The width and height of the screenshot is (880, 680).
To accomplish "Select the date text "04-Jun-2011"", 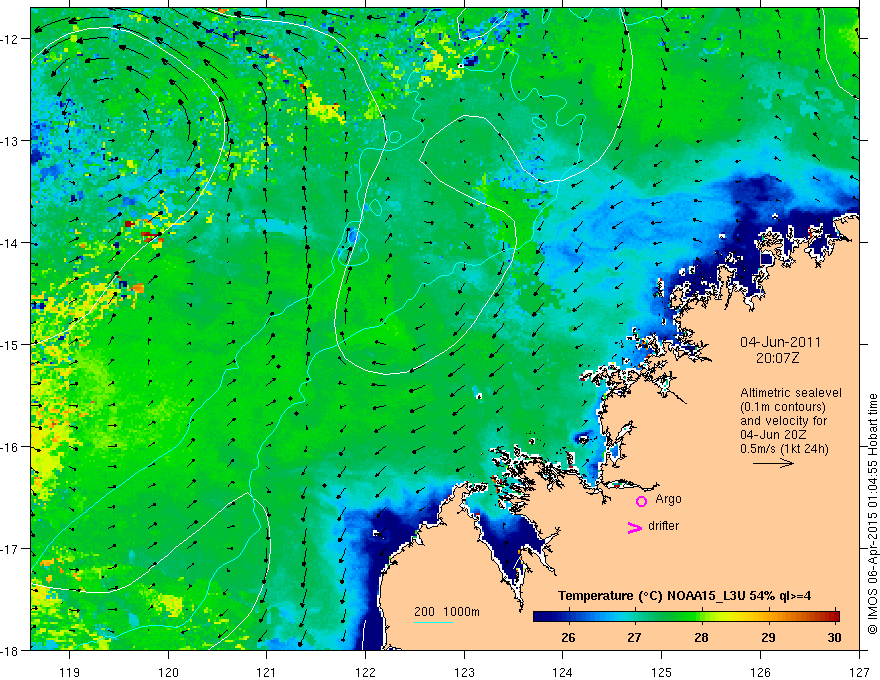I will 780,342.
